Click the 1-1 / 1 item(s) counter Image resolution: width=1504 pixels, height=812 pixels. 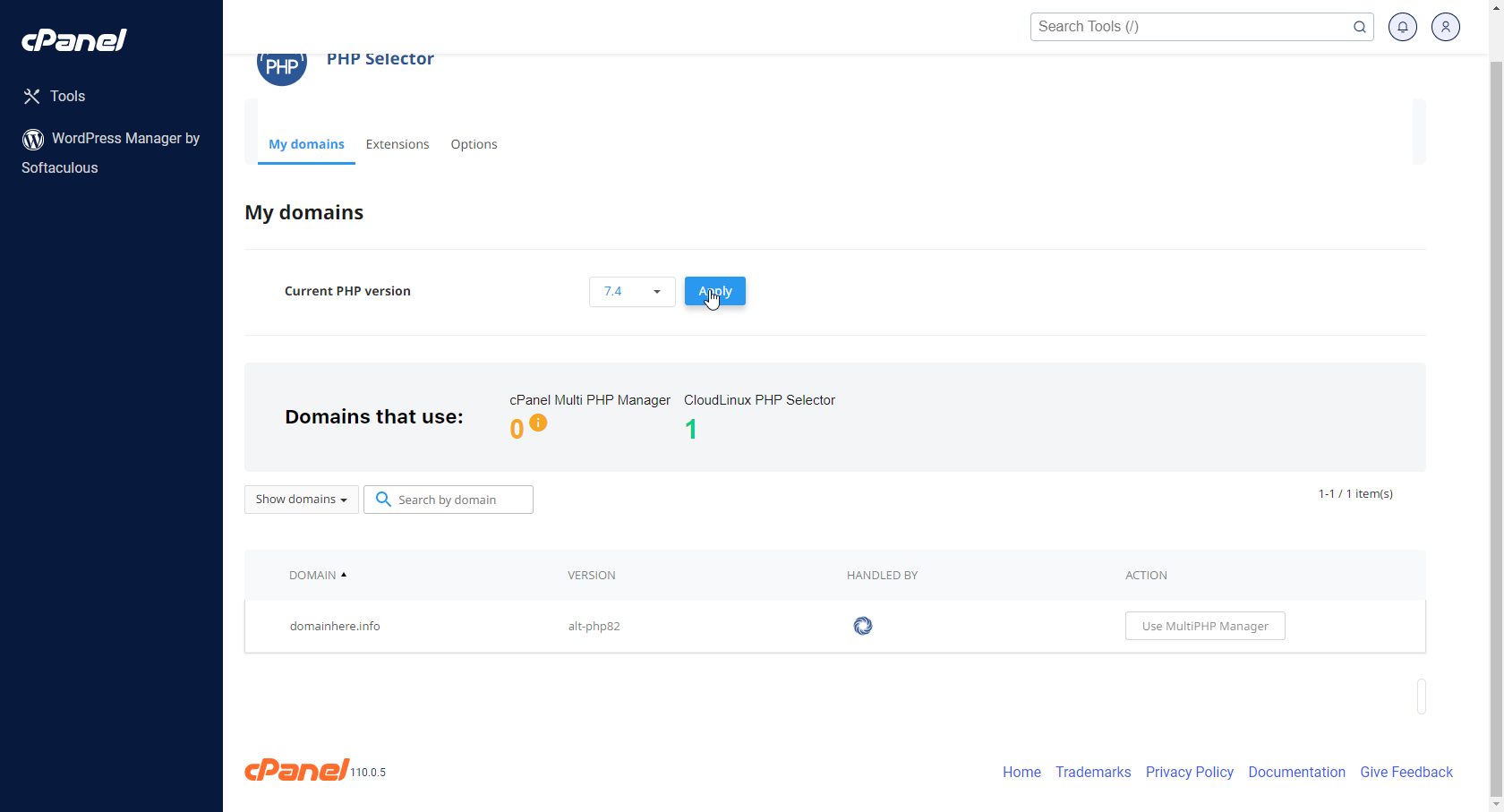[1355, 493]
